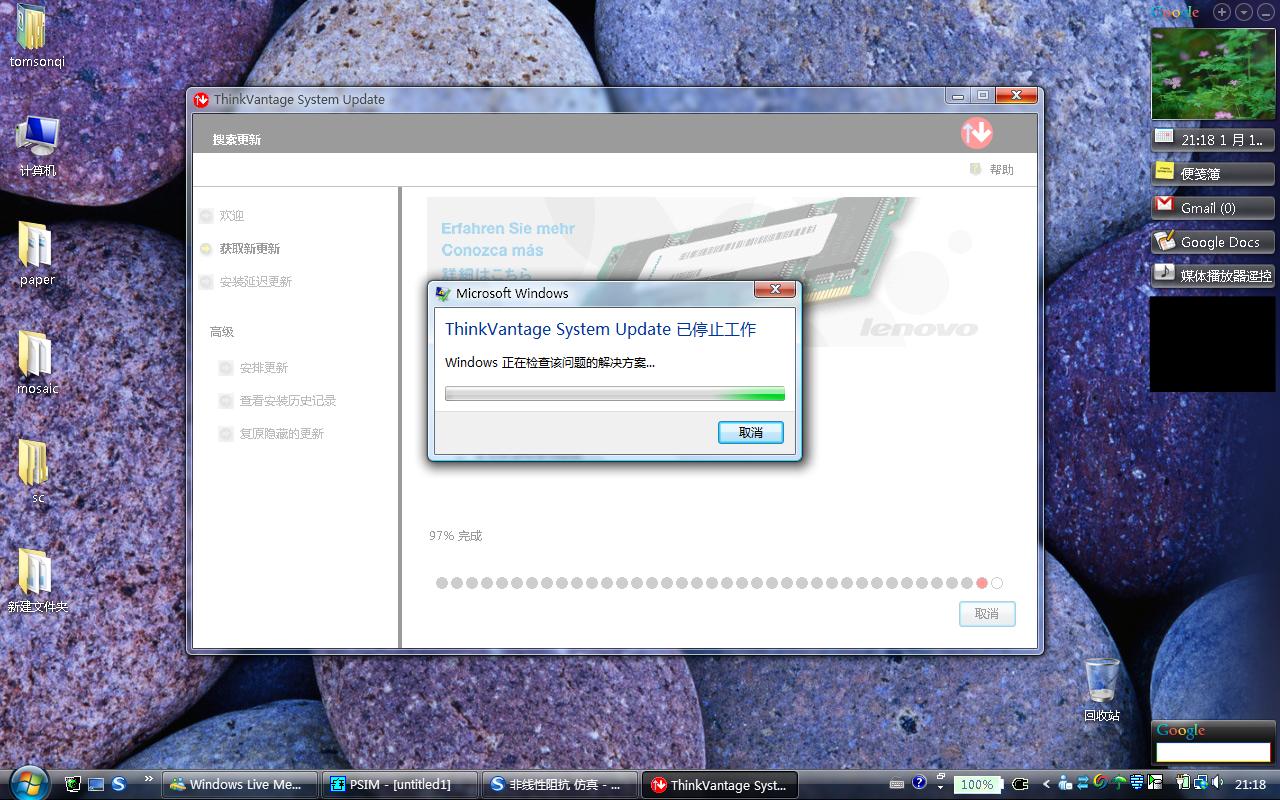Image resolution: width=1280 pixels, height=800 pixels.
Task: Click the power plug battery tray icon
Action: point(1182,784)
